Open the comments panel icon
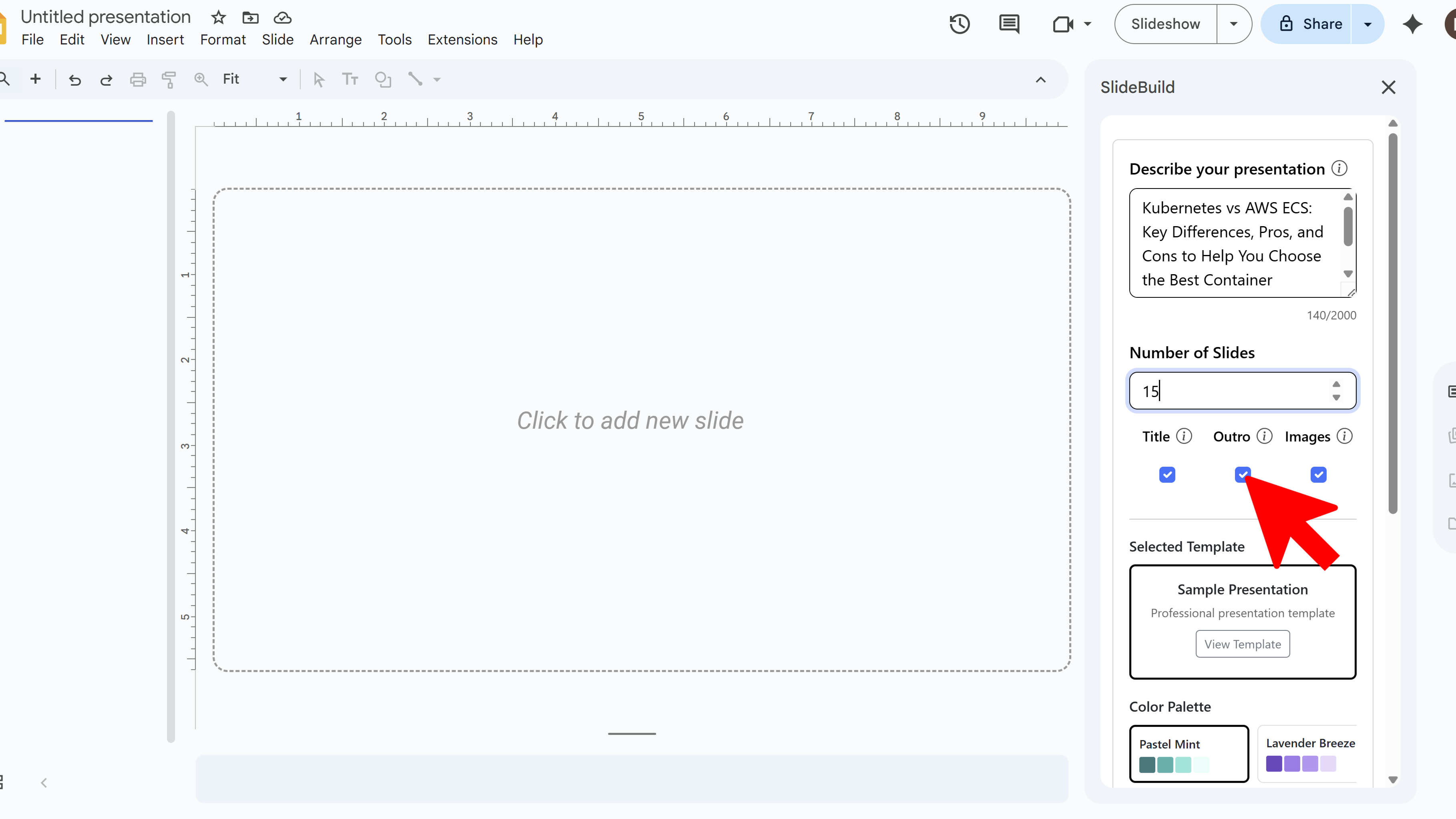Image resolution: width=1456 pixels, height=819 pixels. click(1009, 24)
